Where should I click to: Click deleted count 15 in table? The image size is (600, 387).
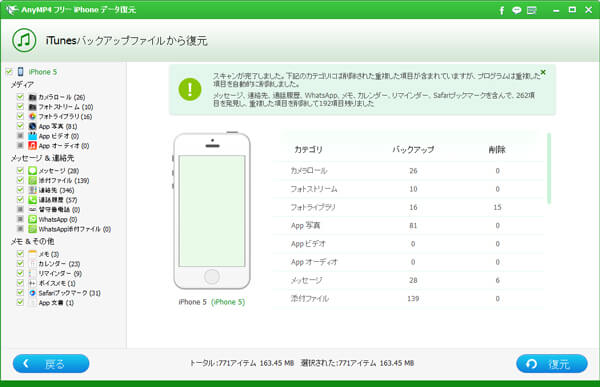[x=497, y=207]
